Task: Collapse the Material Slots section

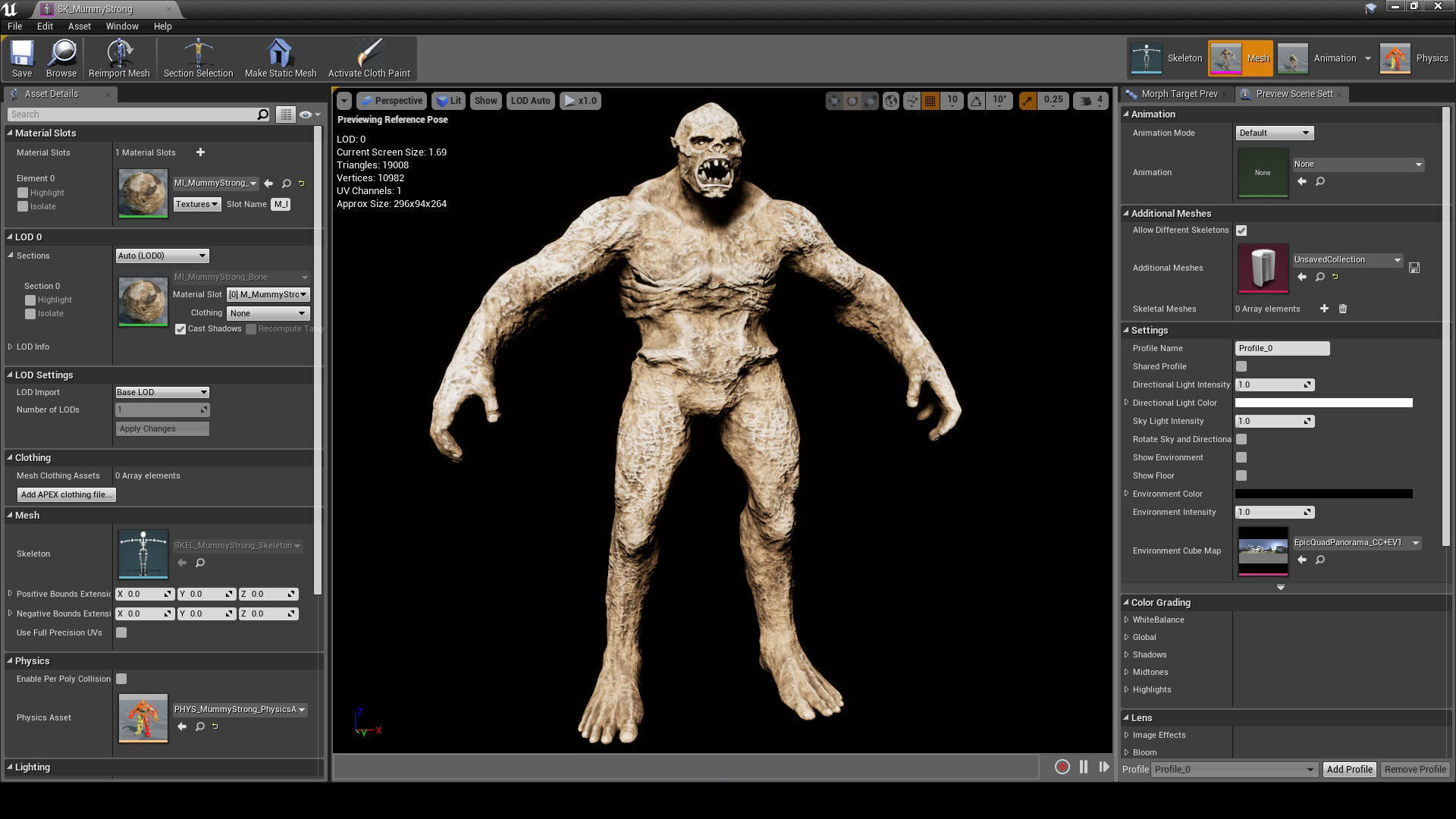Action: point(10,133)
